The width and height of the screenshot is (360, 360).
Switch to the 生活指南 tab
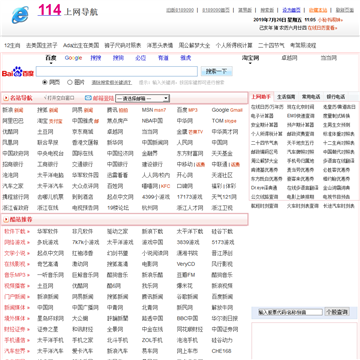pos(286,97)
